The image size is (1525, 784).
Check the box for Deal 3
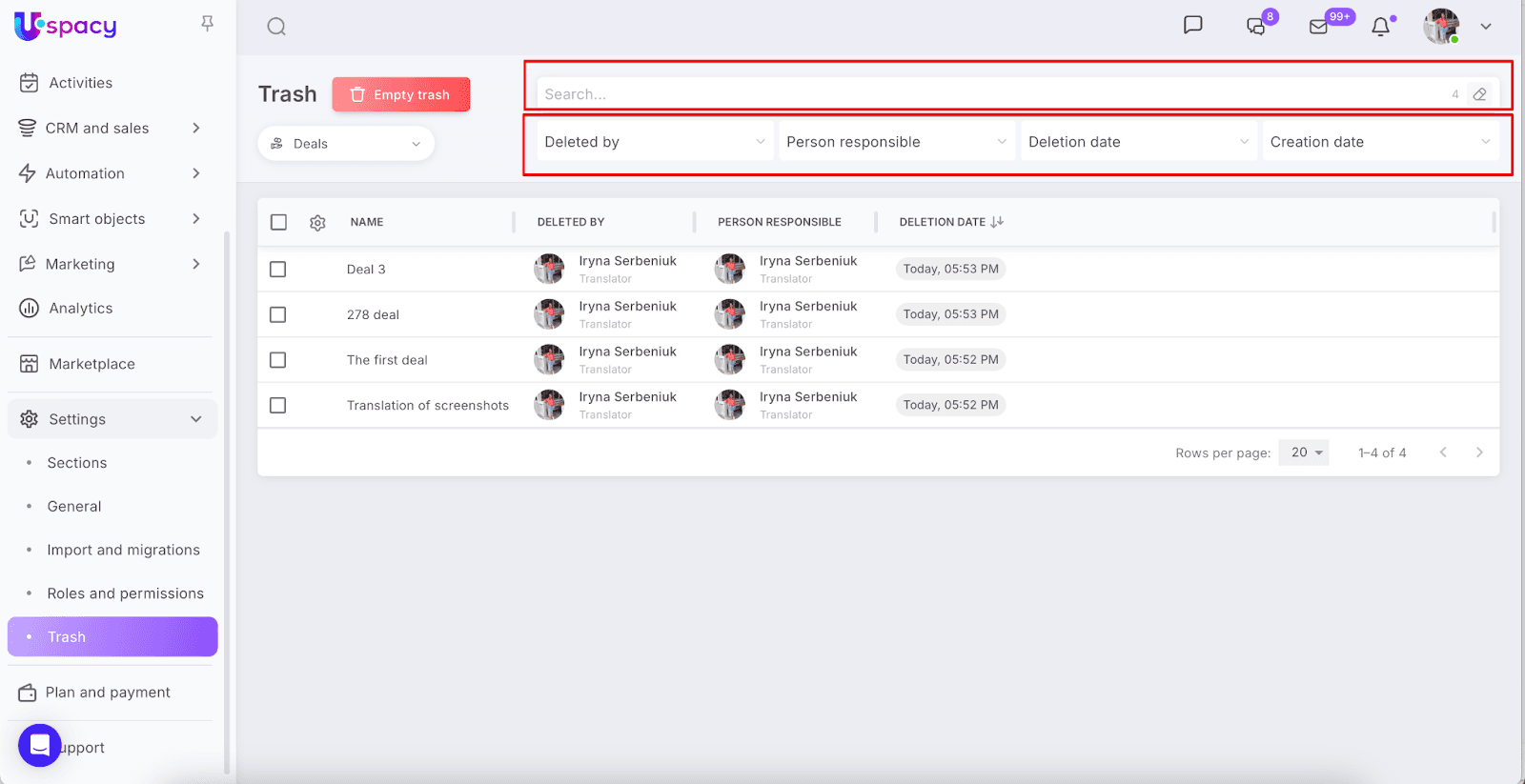pyautogui.click(x=278, y=270)
